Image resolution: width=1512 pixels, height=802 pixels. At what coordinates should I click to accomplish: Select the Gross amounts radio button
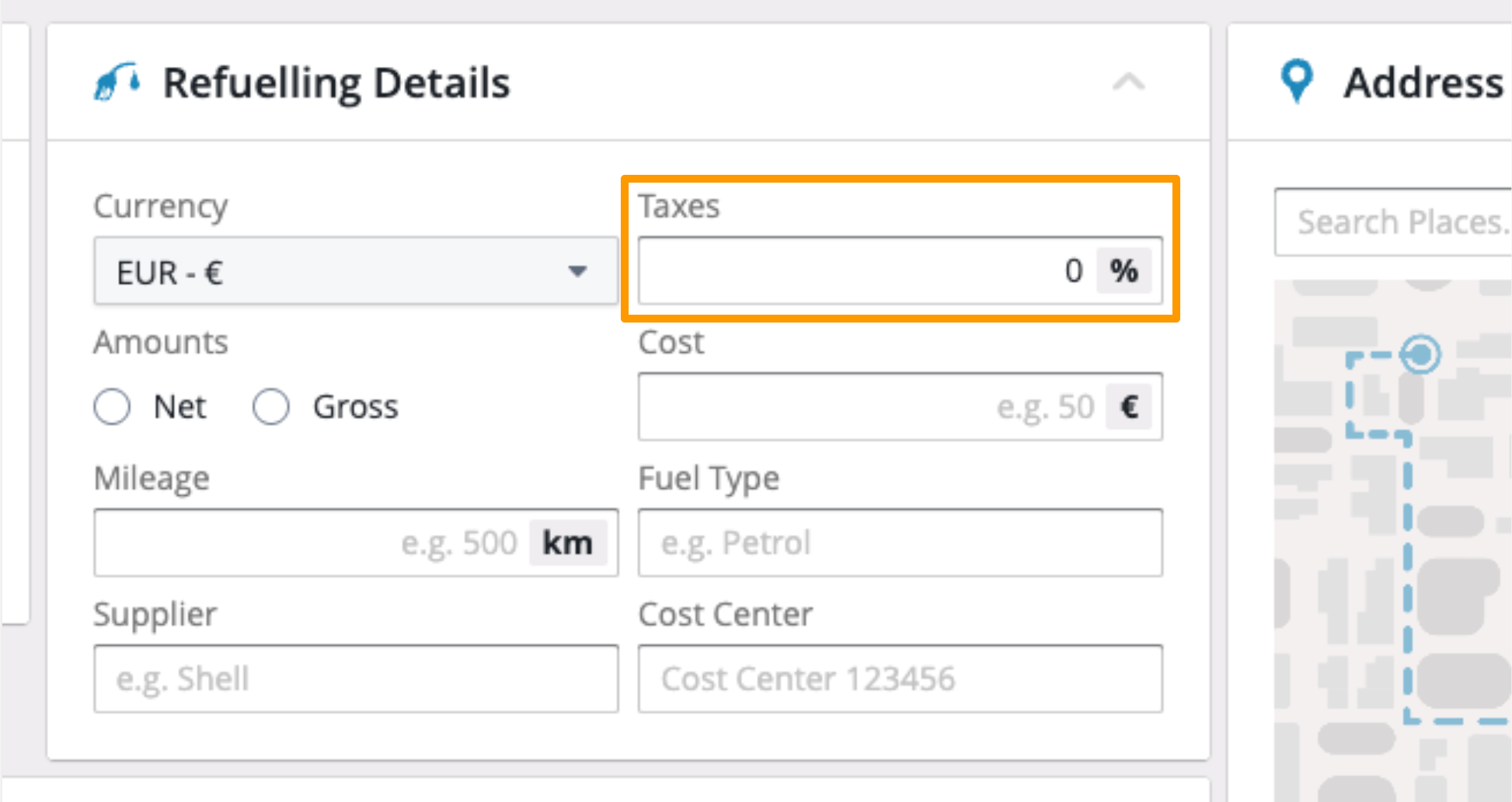pyautogui.click(x=271, y=406)
